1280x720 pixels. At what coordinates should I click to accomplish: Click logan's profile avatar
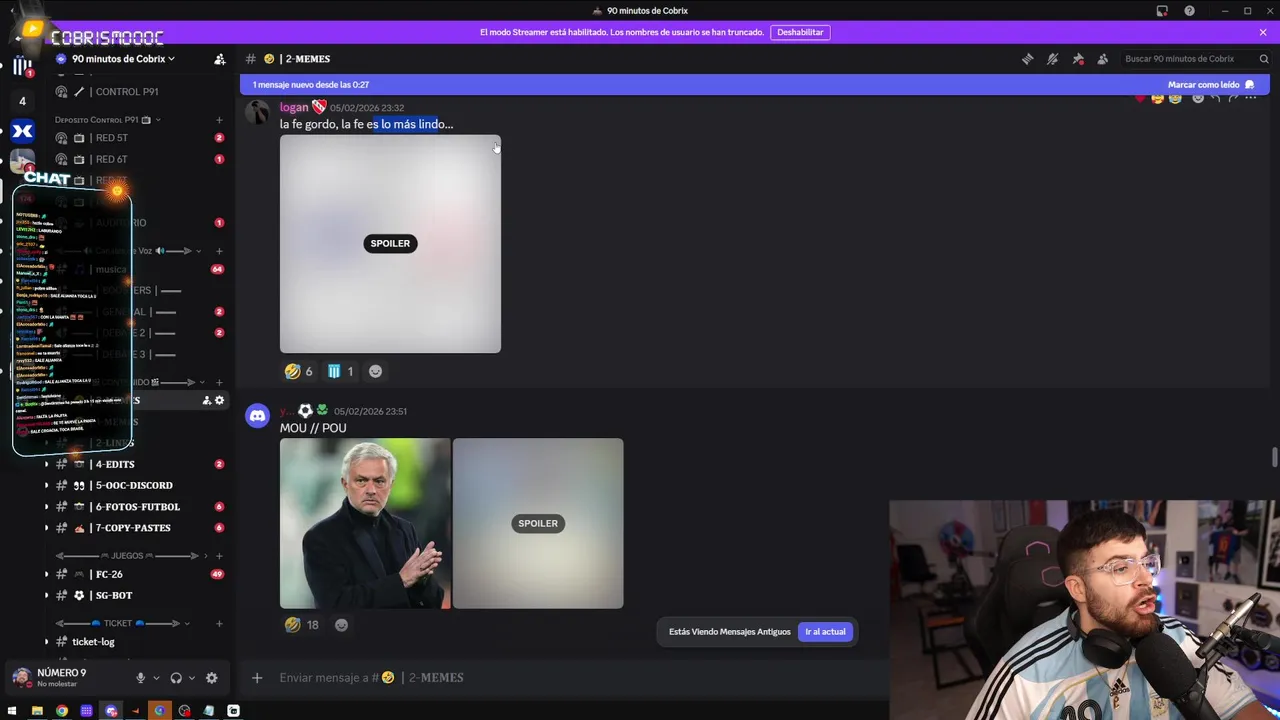[x=258, y=111]
